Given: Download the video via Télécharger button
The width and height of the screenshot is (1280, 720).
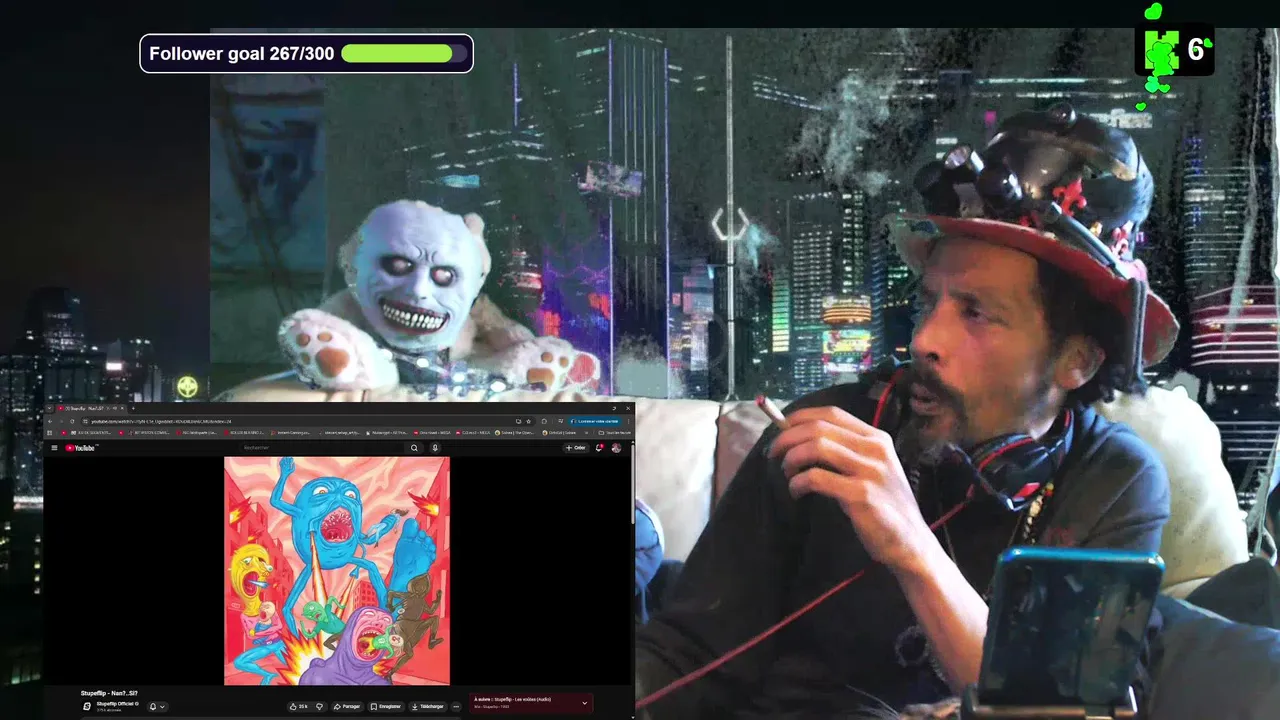Looking at the screenshot, I should (x=428, y=707).
